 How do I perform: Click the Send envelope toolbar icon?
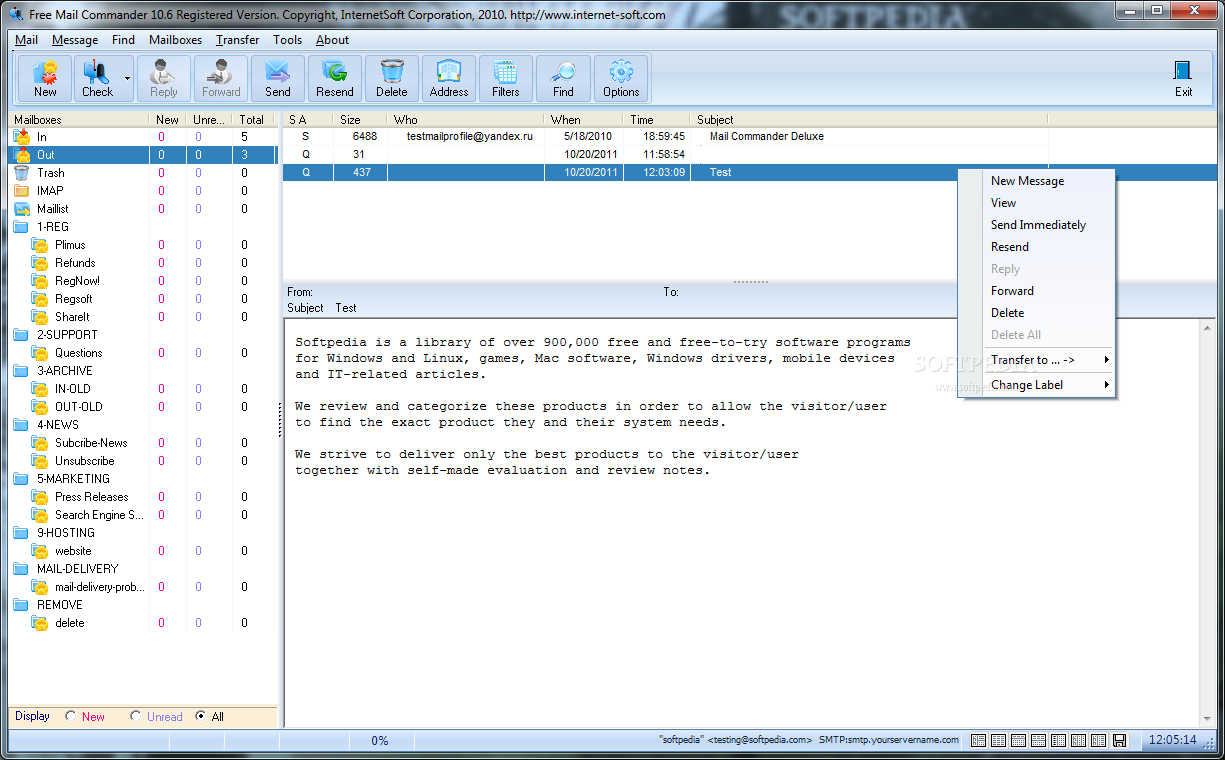tap(278, 78)
